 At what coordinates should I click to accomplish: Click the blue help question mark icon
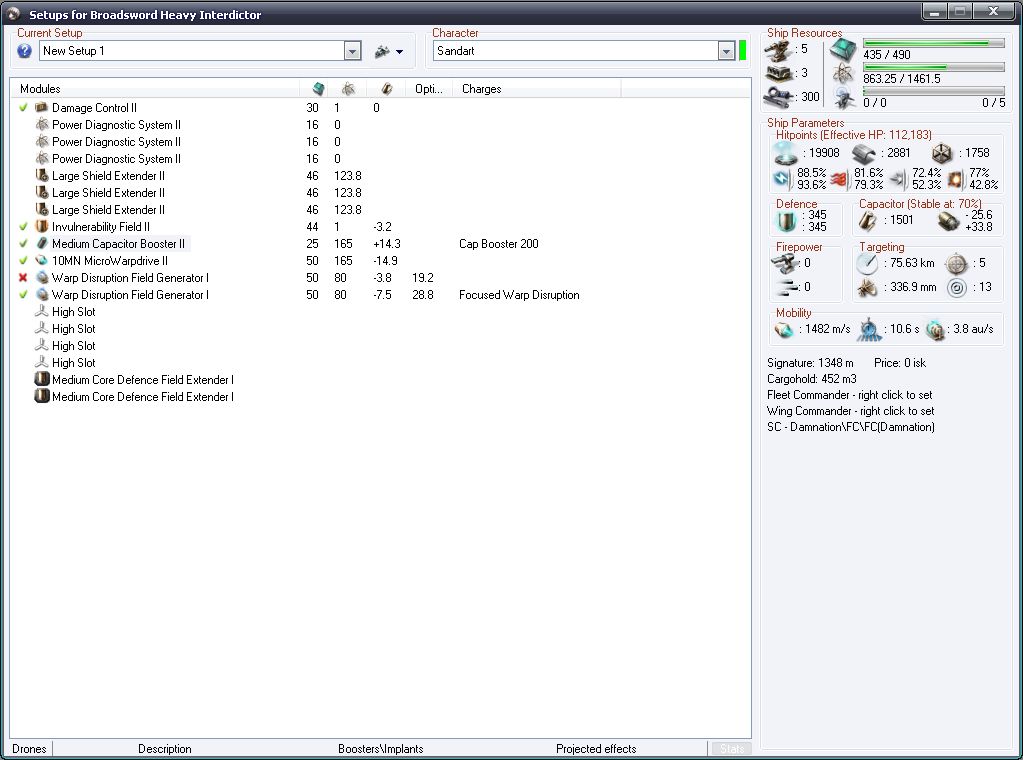(24, 51)
